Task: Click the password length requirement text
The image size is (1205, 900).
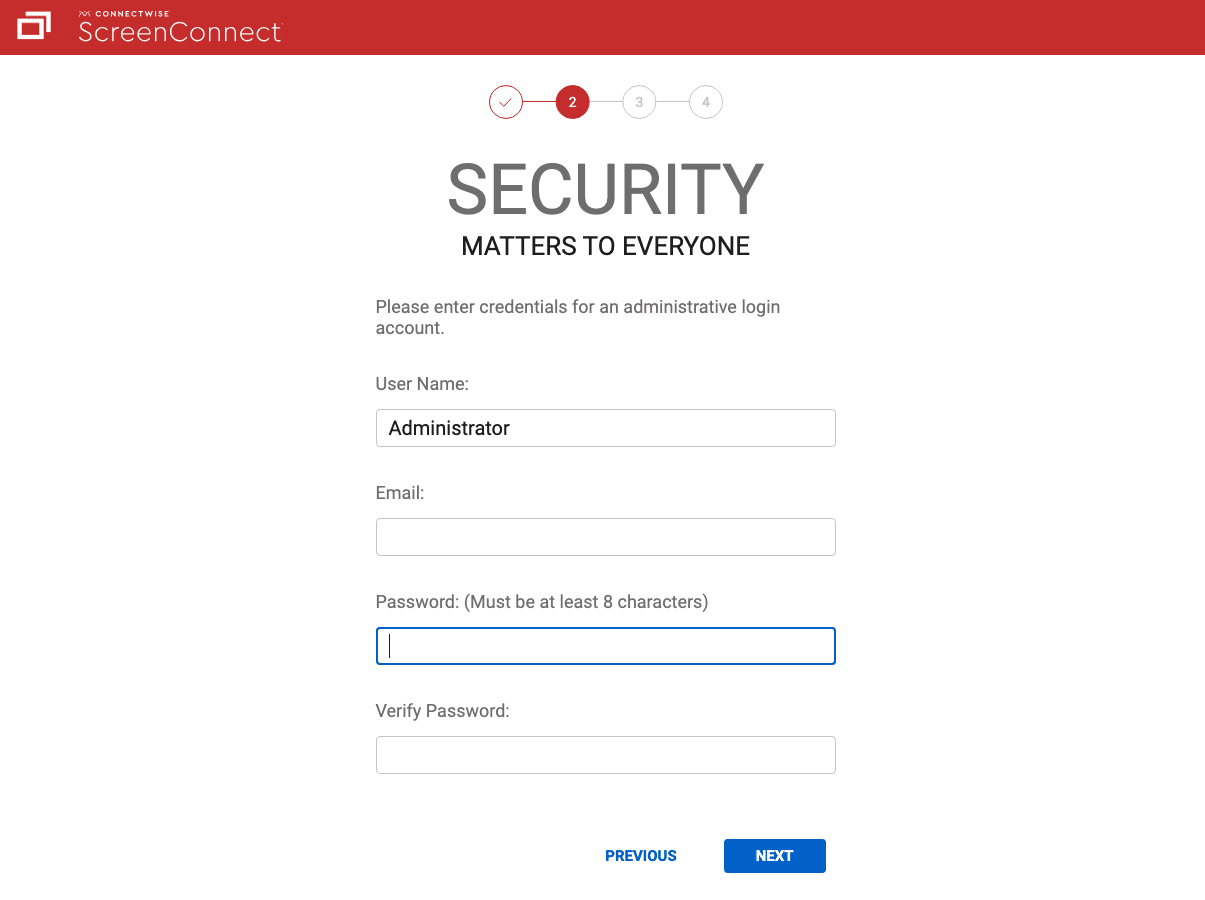Action: click(540, 601)
